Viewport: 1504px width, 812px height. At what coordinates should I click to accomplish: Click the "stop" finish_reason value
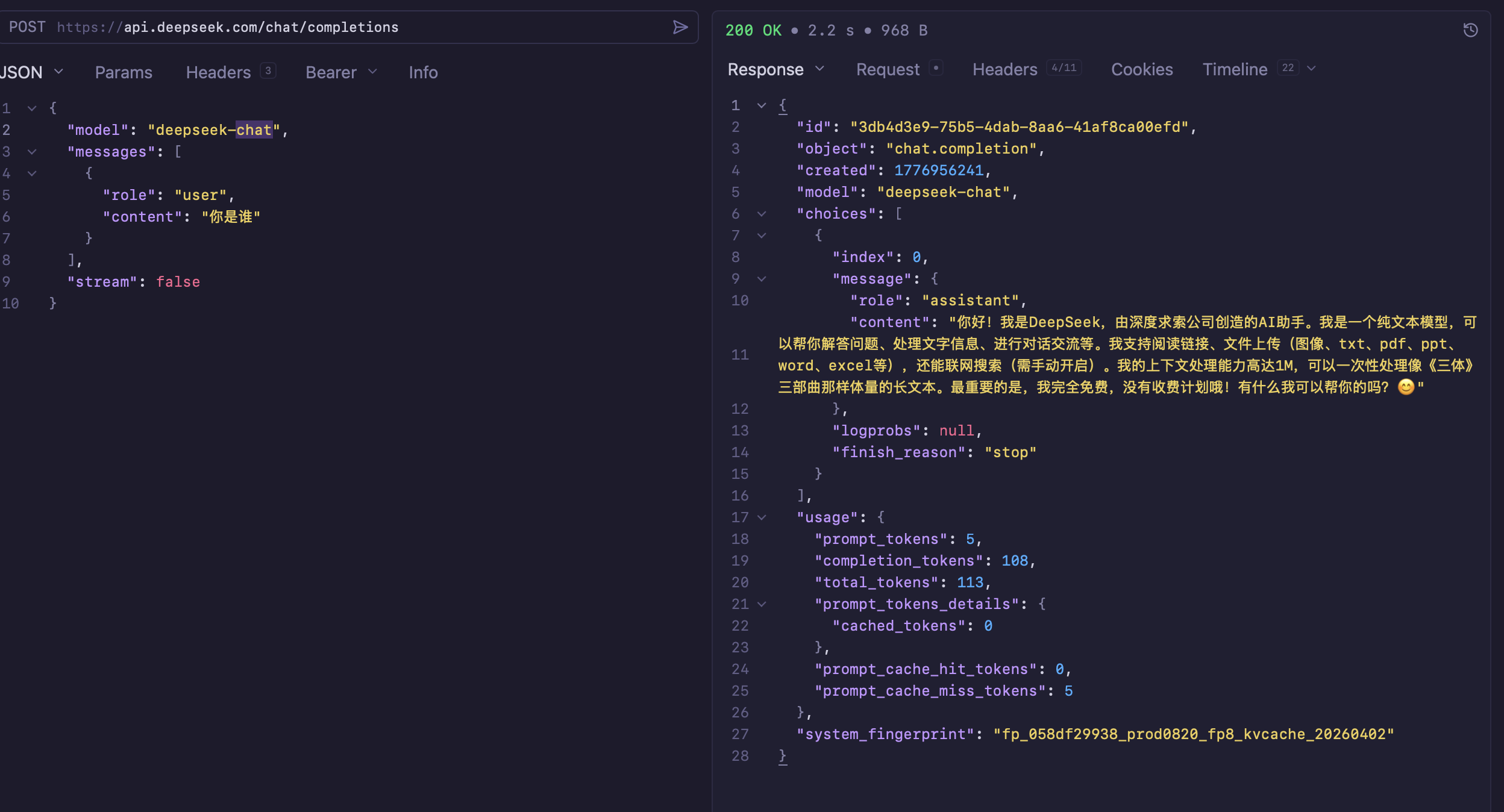(1010, 452)
